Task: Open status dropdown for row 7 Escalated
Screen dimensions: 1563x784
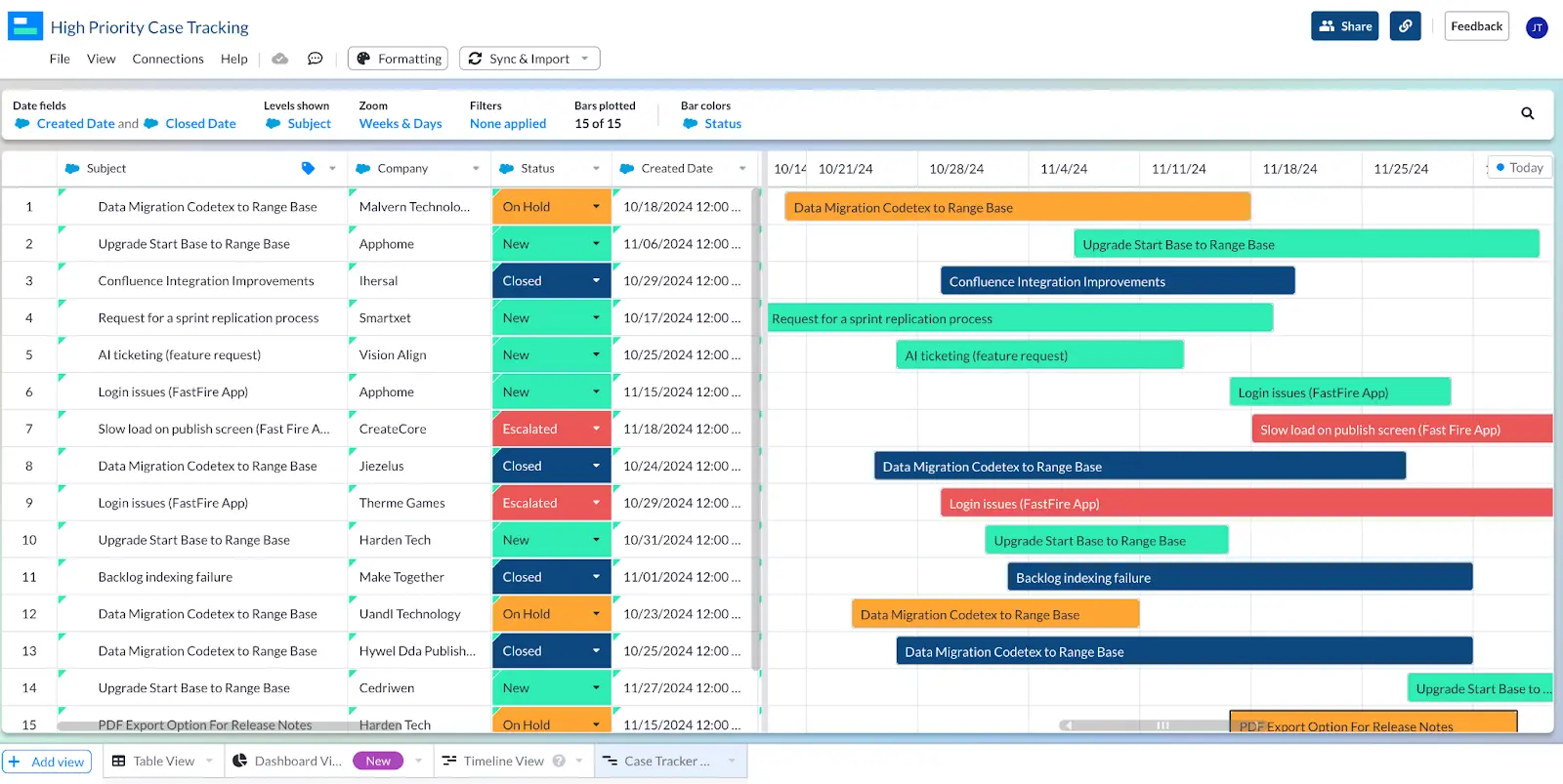Action: (596, 430)
